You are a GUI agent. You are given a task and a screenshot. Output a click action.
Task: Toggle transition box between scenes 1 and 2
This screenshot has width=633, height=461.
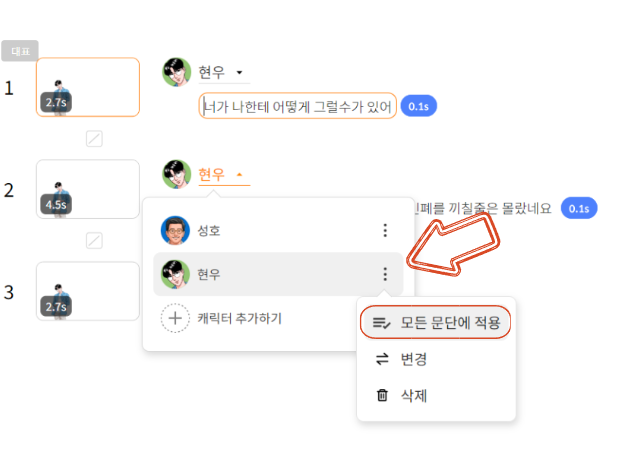click(94, 138)
